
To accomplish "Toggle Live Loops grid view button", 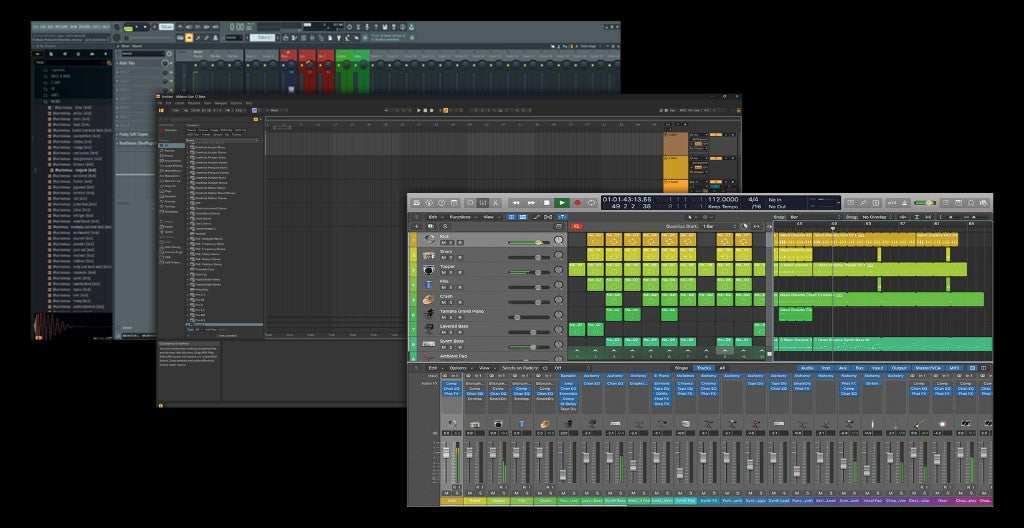I will [x=512, y=217].
